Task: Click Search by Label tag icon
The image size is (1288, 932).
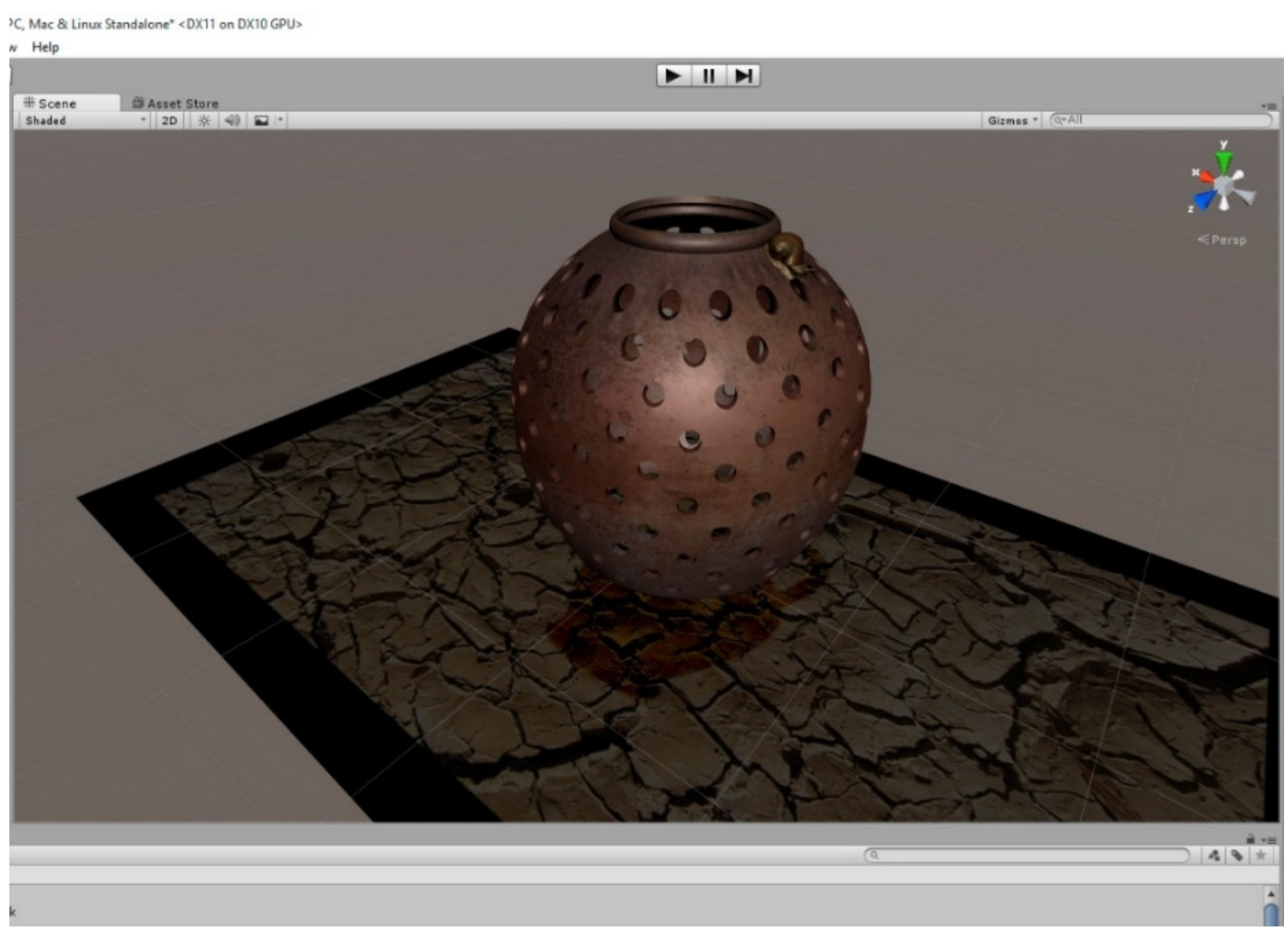Action: click(x=1238, y=855)
